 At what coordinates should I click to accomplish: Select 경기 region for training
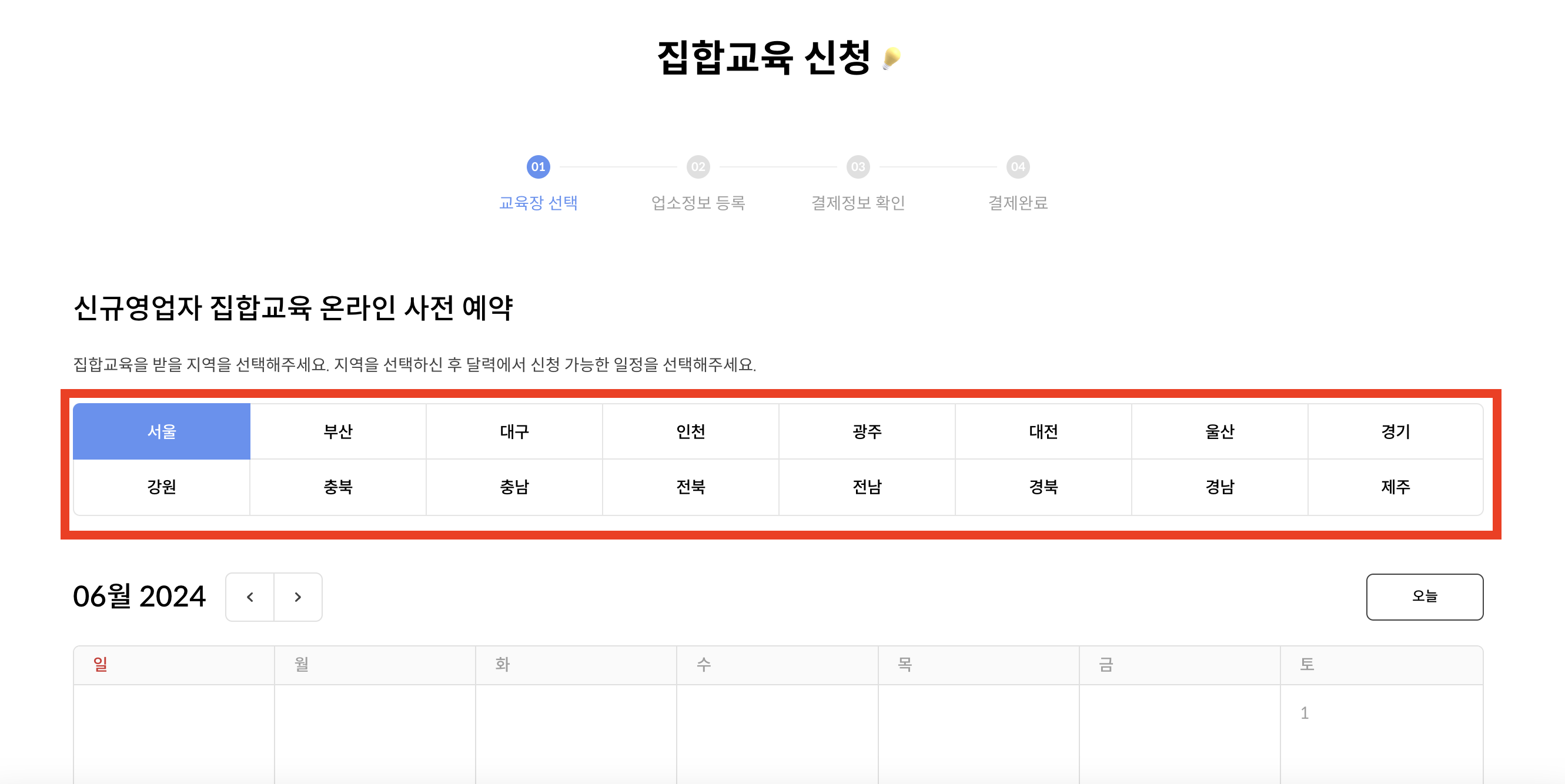click(x=1396, y=431)
